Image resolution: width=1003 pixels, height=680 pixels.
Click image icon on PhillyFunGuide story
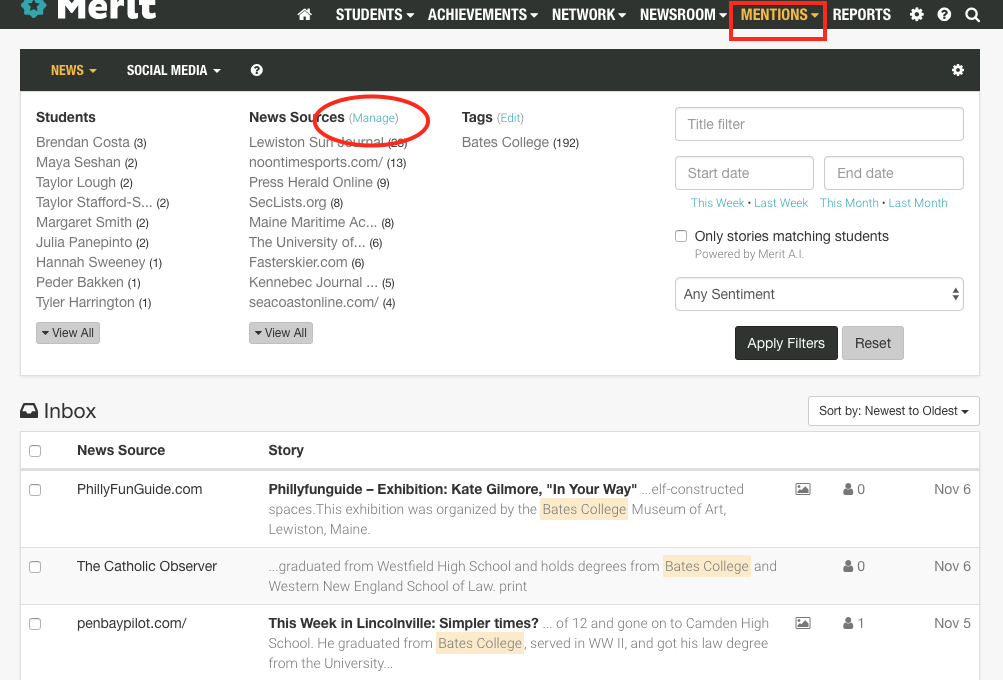pos(803,489)
